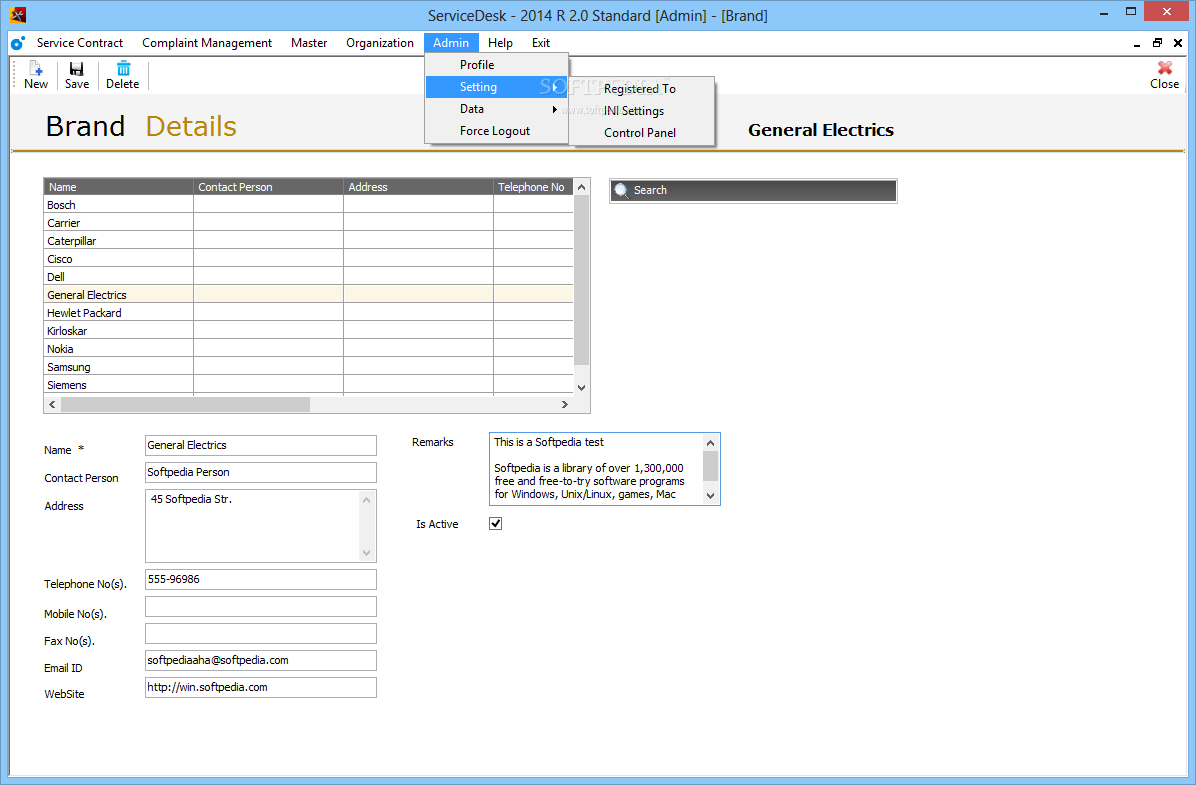Select the Samsung row
Image resolution: width=1196 pixels, height=785 pixels.
point(309,367)
